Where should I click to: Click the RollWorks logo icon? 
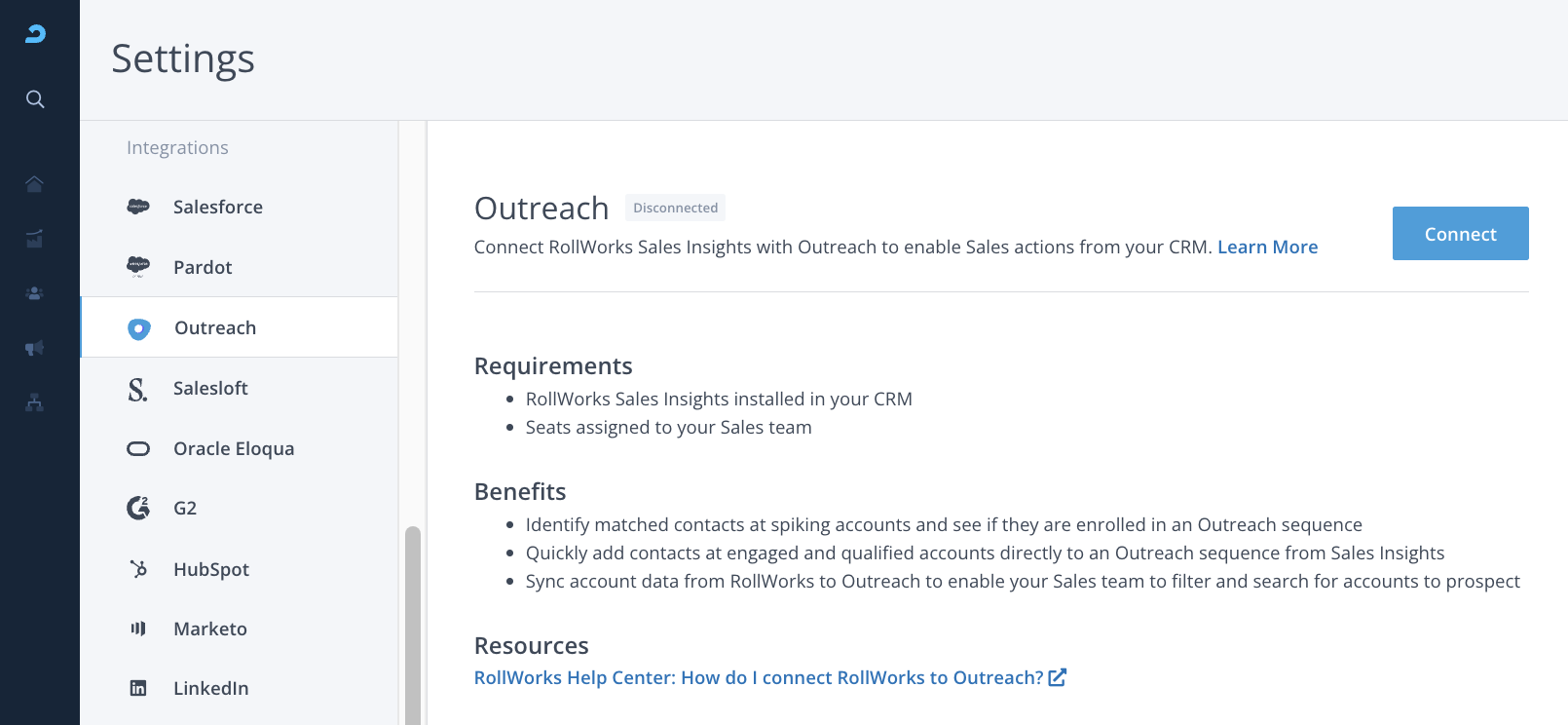pos(35,34)
